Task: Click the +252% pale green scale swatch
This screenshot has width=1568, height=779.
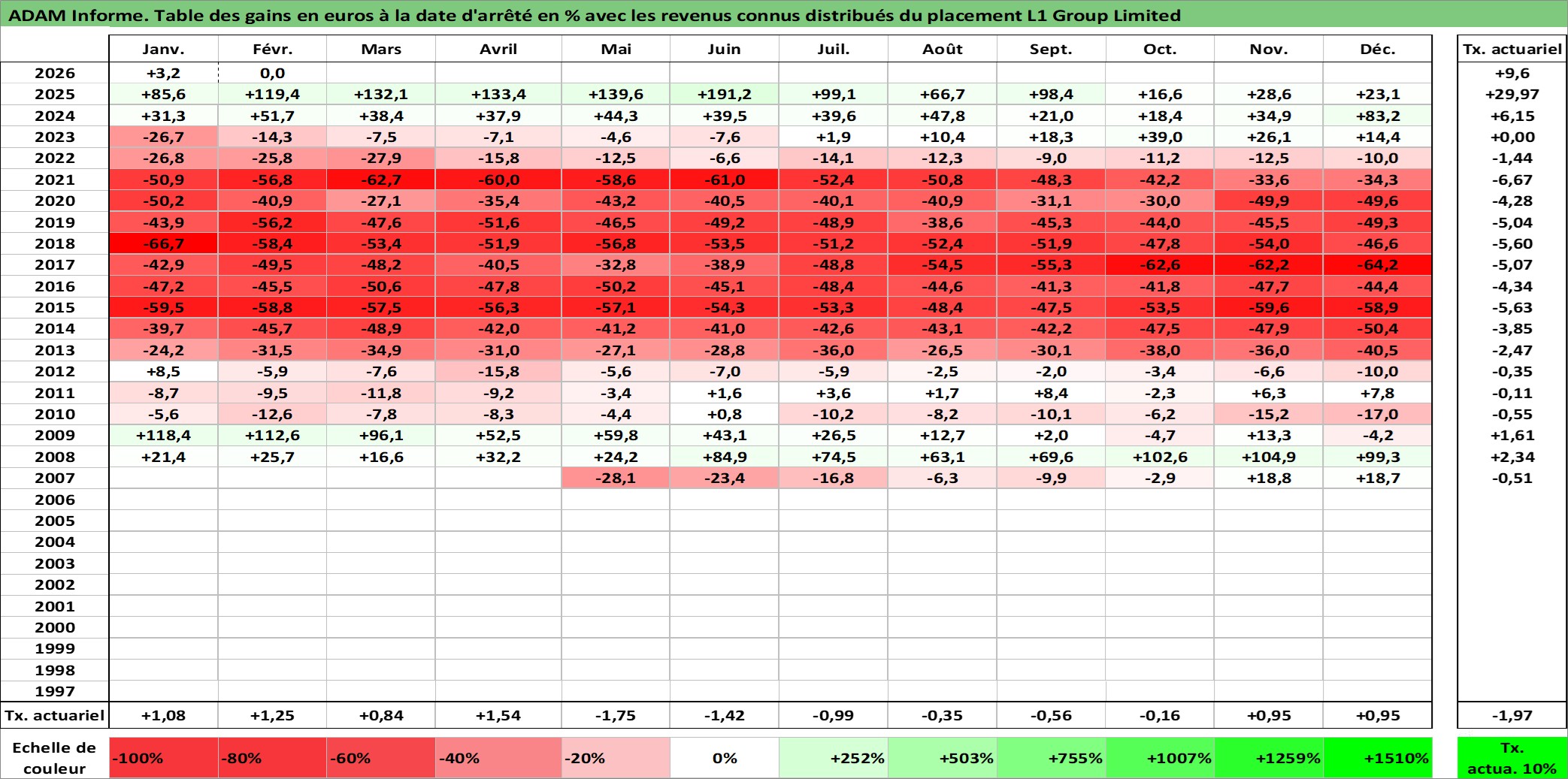Action: tap(833, 758)
